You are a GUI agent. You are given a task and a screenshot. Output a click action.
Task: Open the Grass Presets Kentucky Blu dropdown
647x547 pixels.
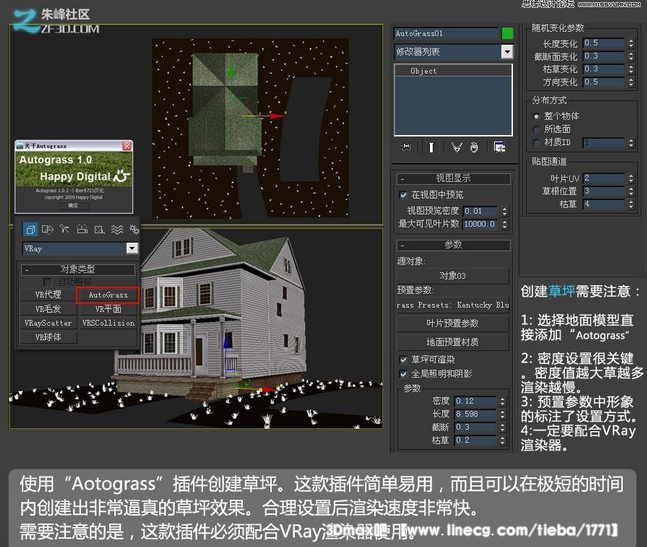click(x=453, y=305)
